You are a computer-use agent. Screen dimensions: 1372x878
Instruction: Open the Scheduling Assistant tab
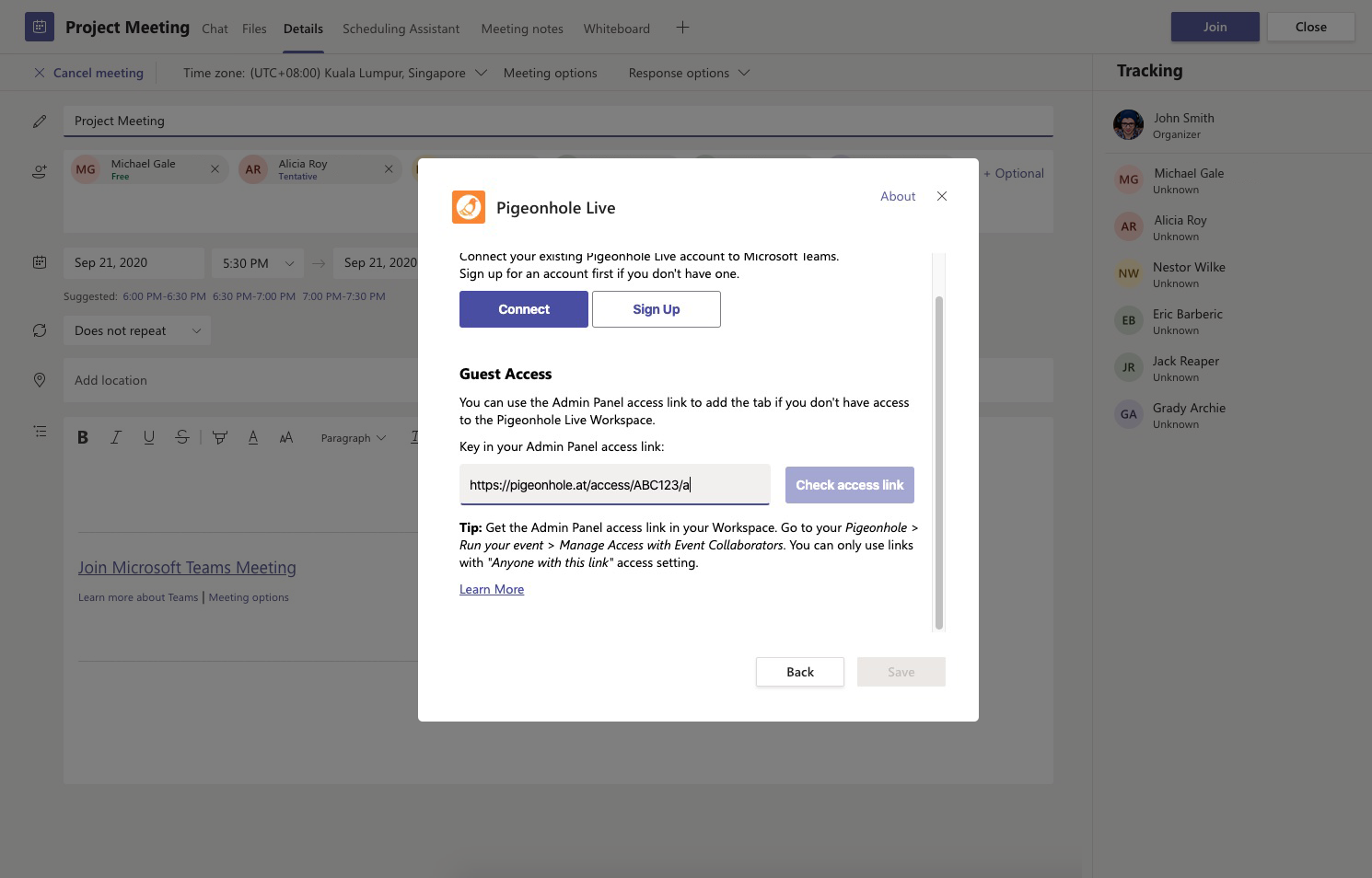(x=401, y=29)
